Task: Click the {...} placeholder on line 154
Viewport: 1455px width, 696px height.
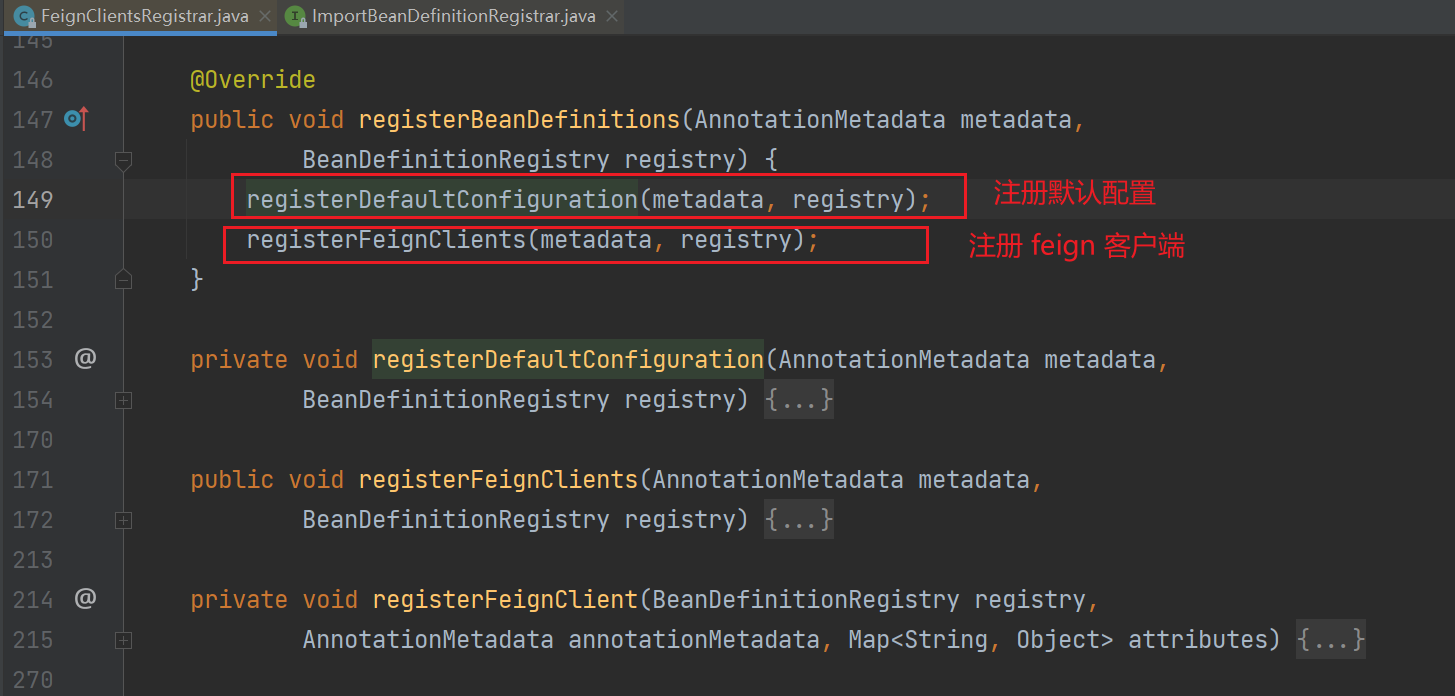Action: [x=799, y=399]
